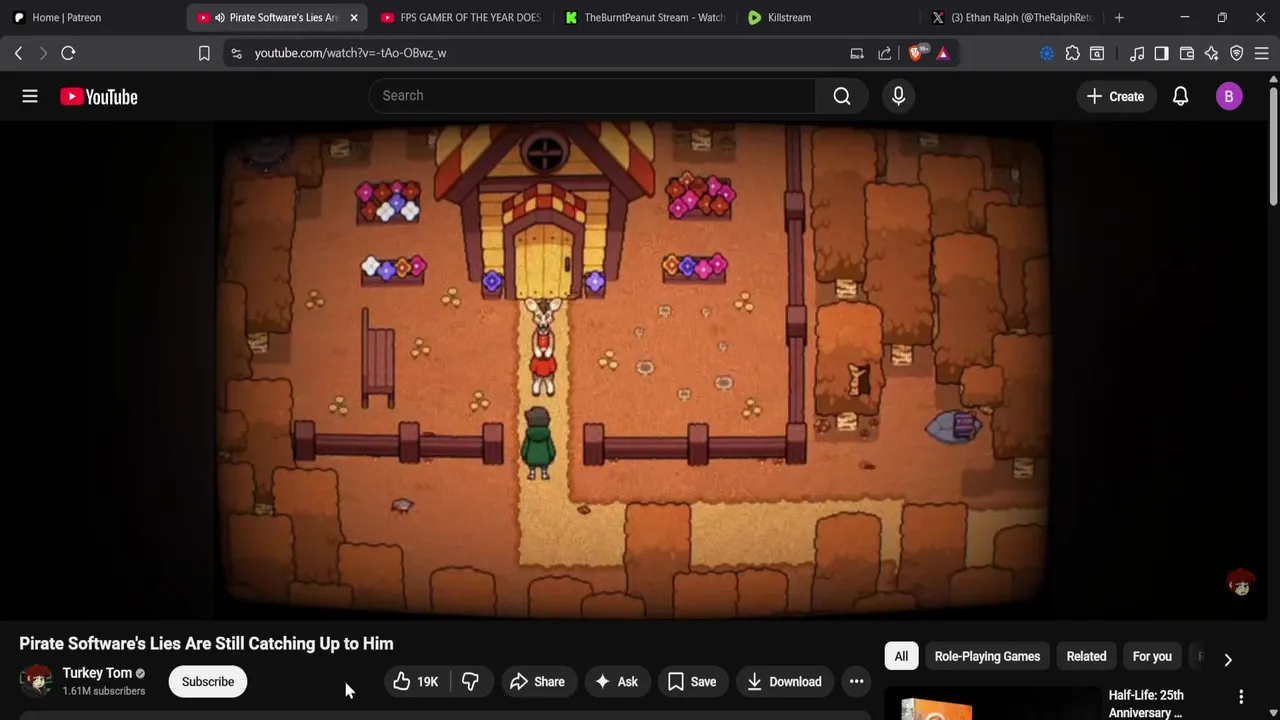1280x720 pixels.
Task: Open the Half-Life: 25th Anniversary thumbnail
Action: 992,704
